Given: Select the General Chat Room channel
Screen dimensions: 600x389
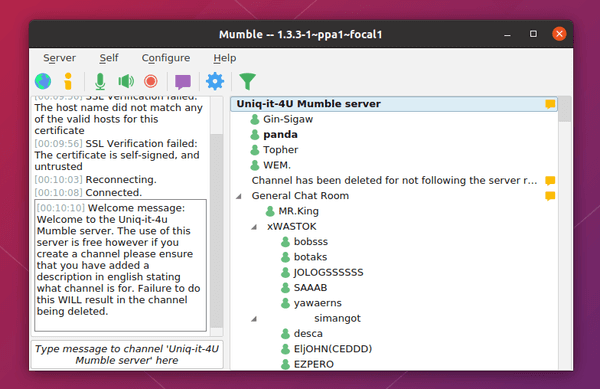Looking at the screenshot, I should (300, 196).
